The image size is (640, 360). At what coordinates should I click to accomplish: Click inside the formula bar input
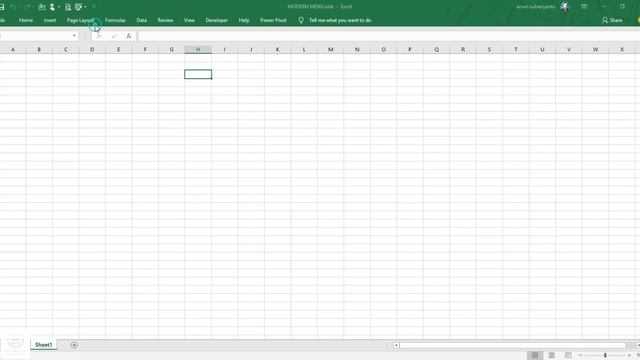(x=388, y=36)
